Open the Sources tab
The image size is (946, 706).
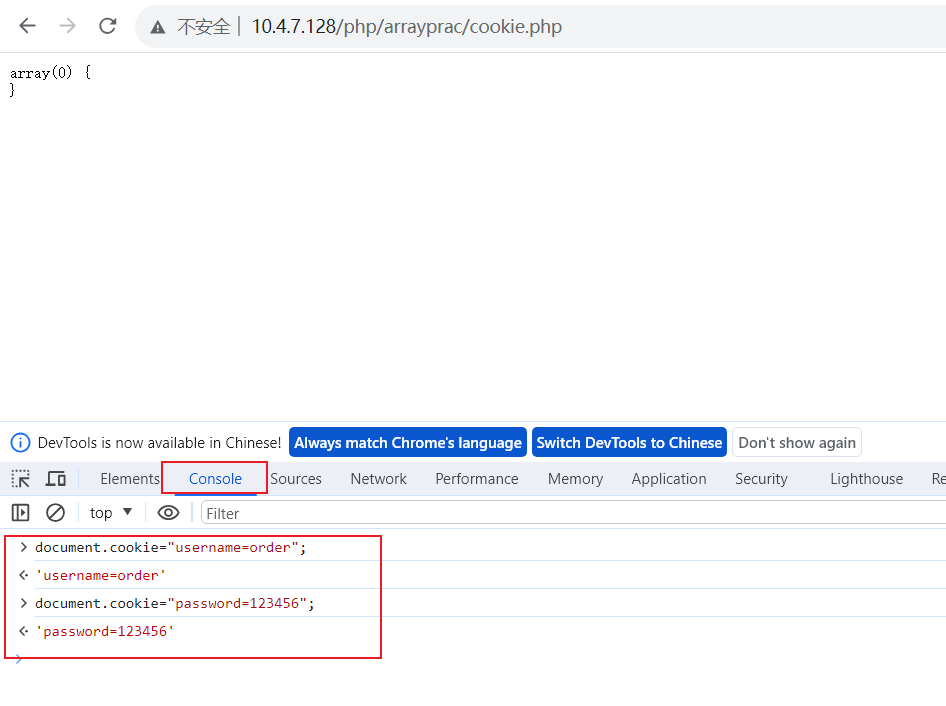click(x=296, y=479)
